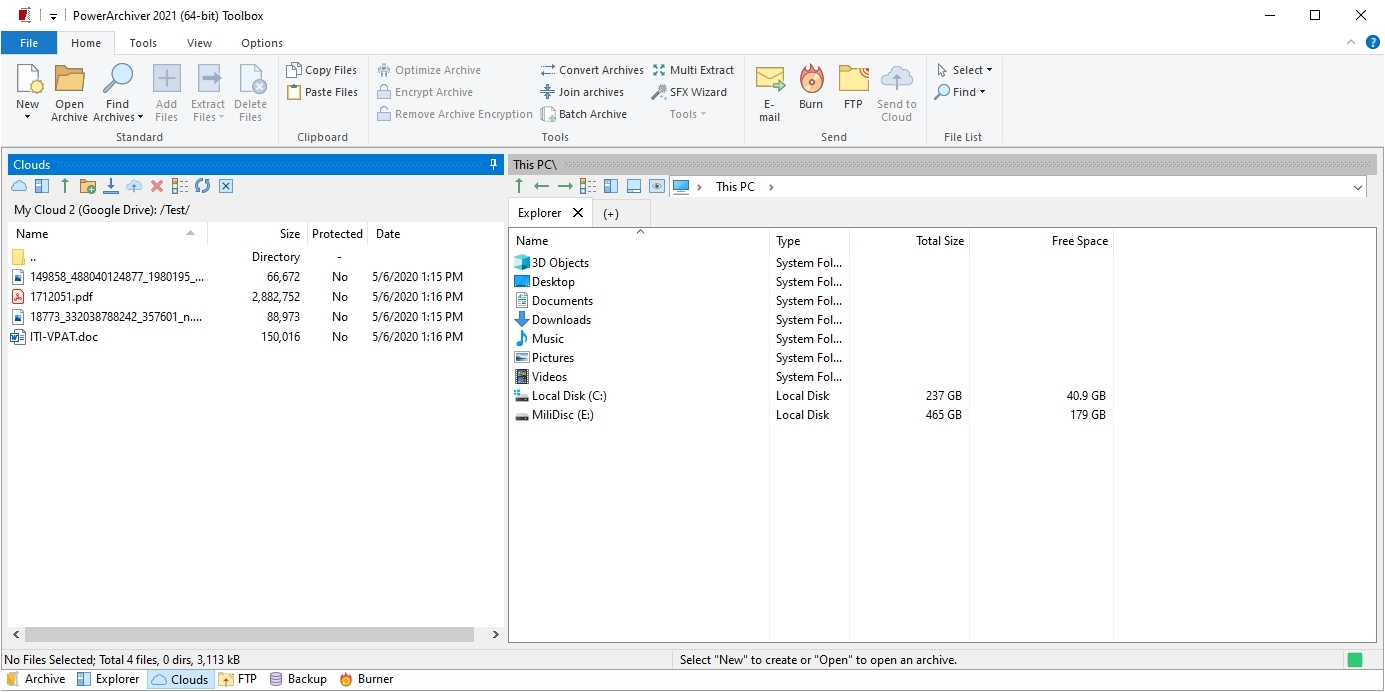1385x692 pixels.
Task: Switch to the FTP mode at the bottom
Action: [x=238, y=679]
